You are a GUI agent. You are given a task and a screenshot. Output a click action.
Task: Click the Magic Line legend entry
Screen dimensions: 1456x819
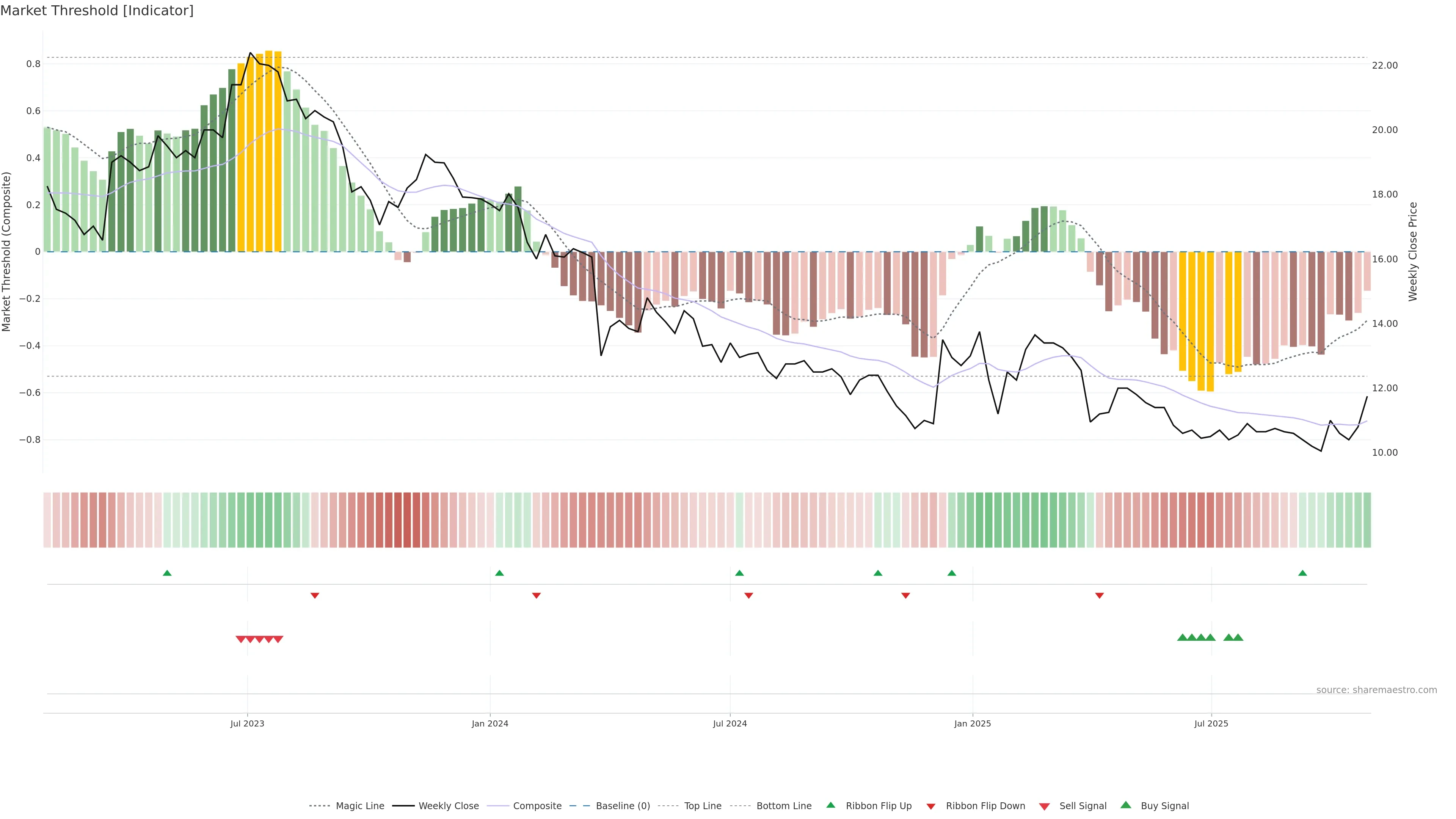click(359, 806)
